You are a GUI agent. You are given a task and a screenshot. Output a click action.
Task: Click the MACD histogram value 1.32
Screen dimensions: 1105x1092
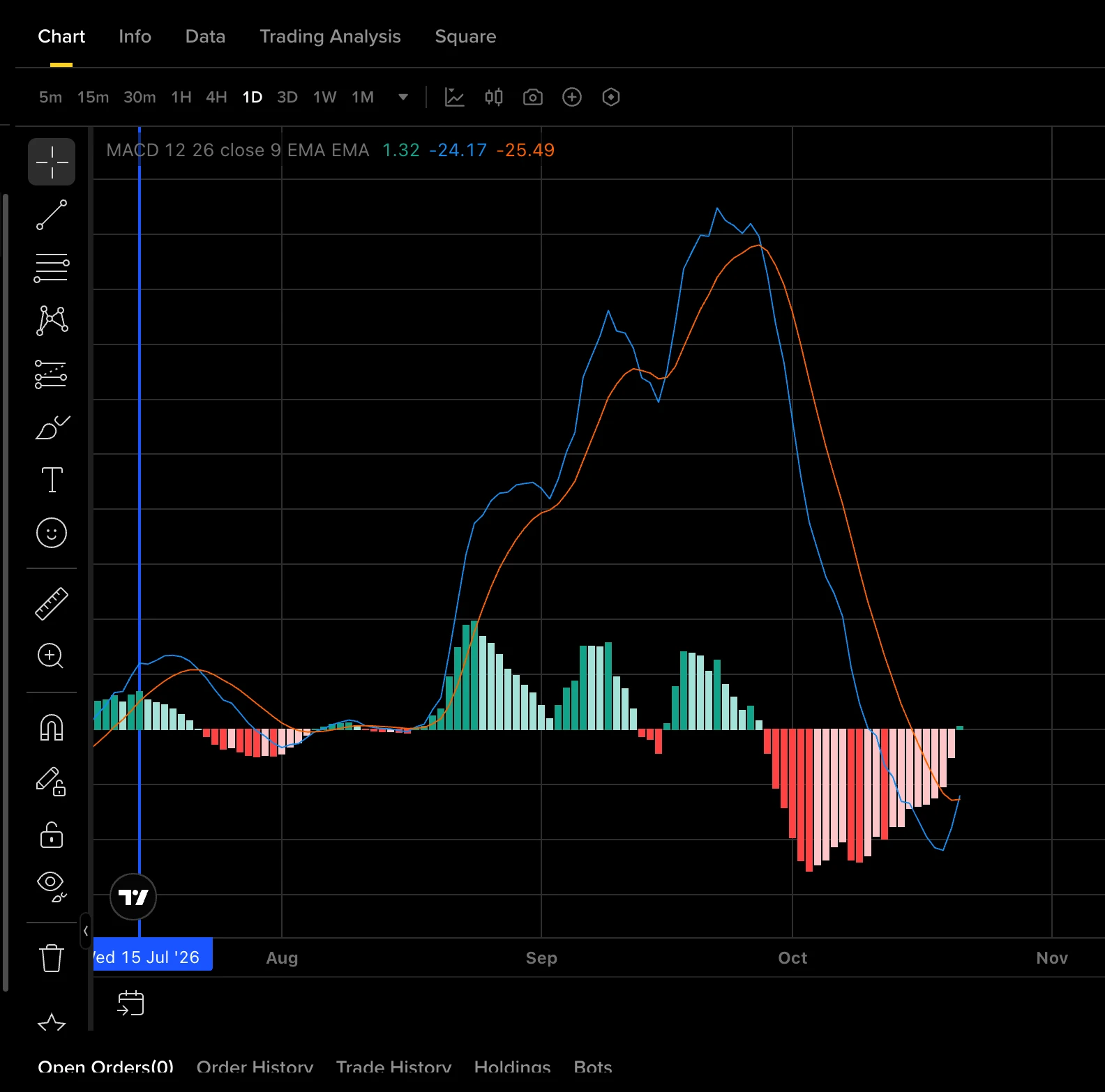[x=401, y=150]
